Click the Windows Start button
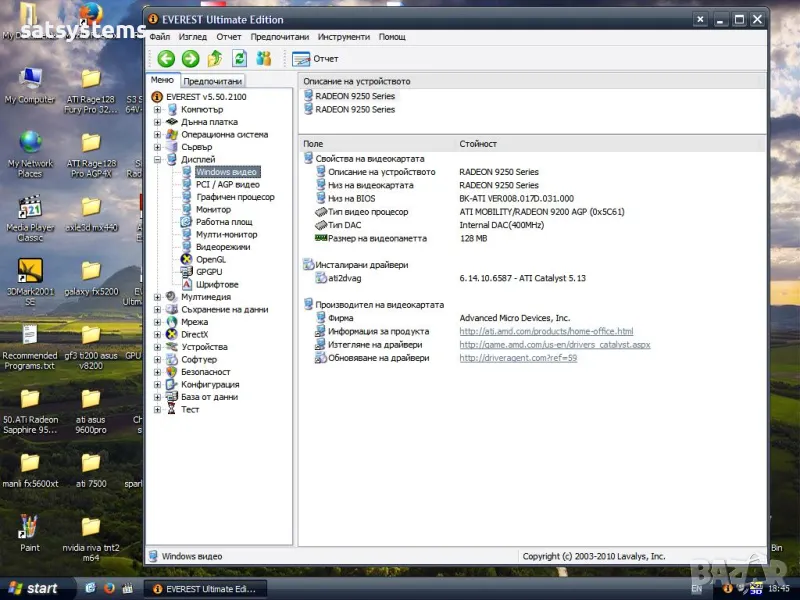This screenshot has height=600, width=800. pyautogui.click(x=31, y=588)
